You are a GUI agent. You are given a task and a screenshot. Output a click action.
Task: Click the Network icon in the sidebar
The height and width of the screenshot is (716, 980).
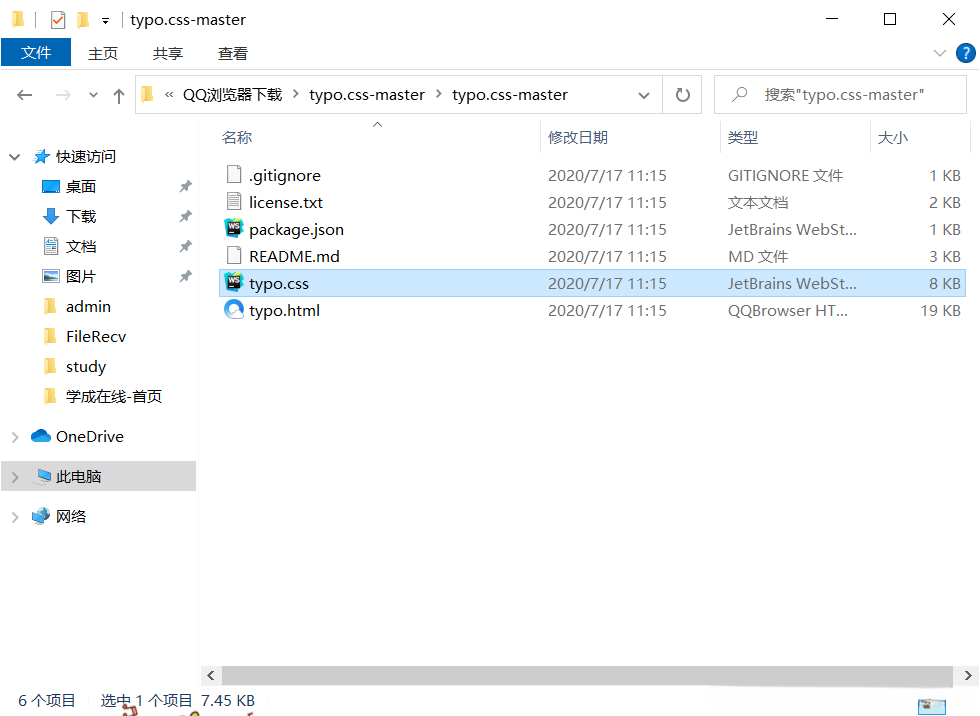[41, 516]
